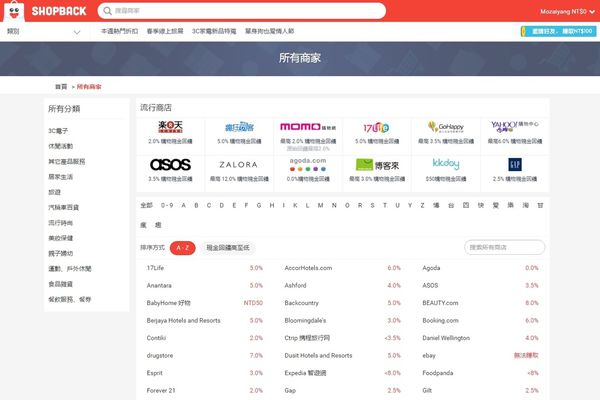
Task: Open the Bloomingdale's merchant row
Action: click(342, 320)
